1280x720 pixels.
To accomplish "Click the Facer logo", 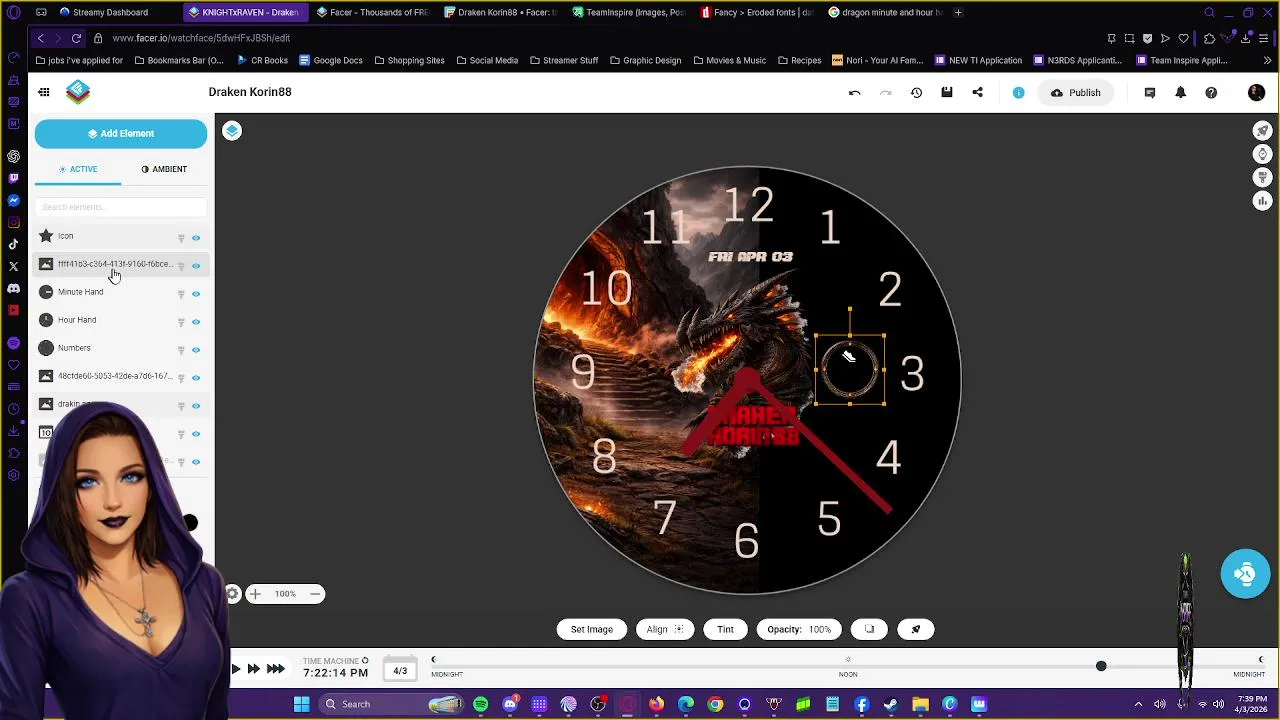I will point(78,92).
